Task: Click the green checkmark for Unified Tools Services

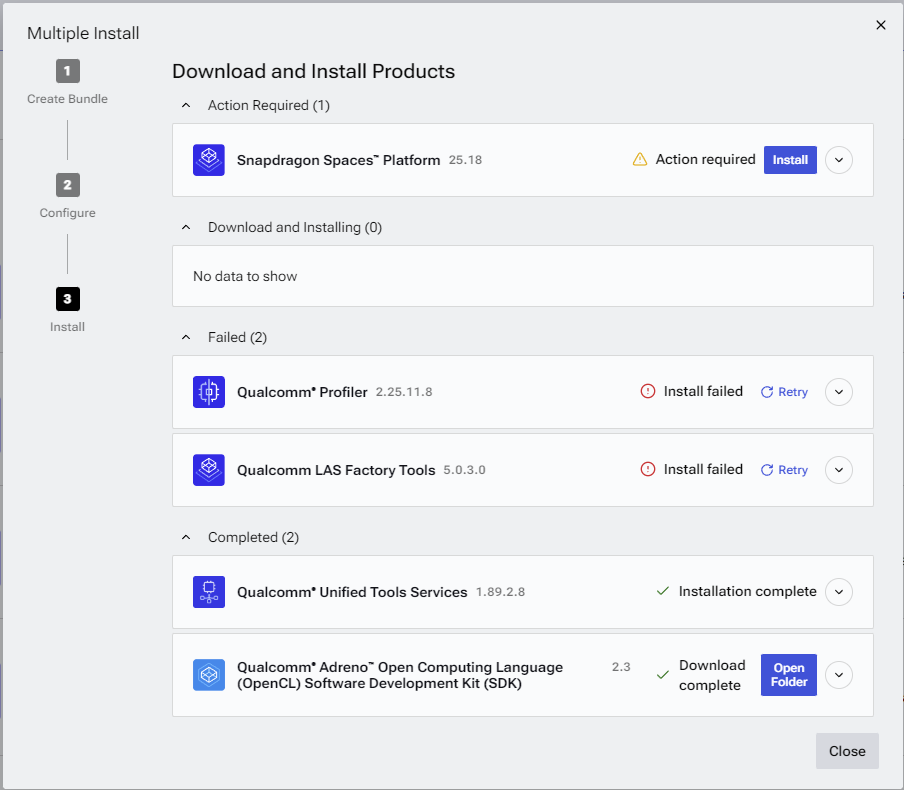Action: (663, 591)
